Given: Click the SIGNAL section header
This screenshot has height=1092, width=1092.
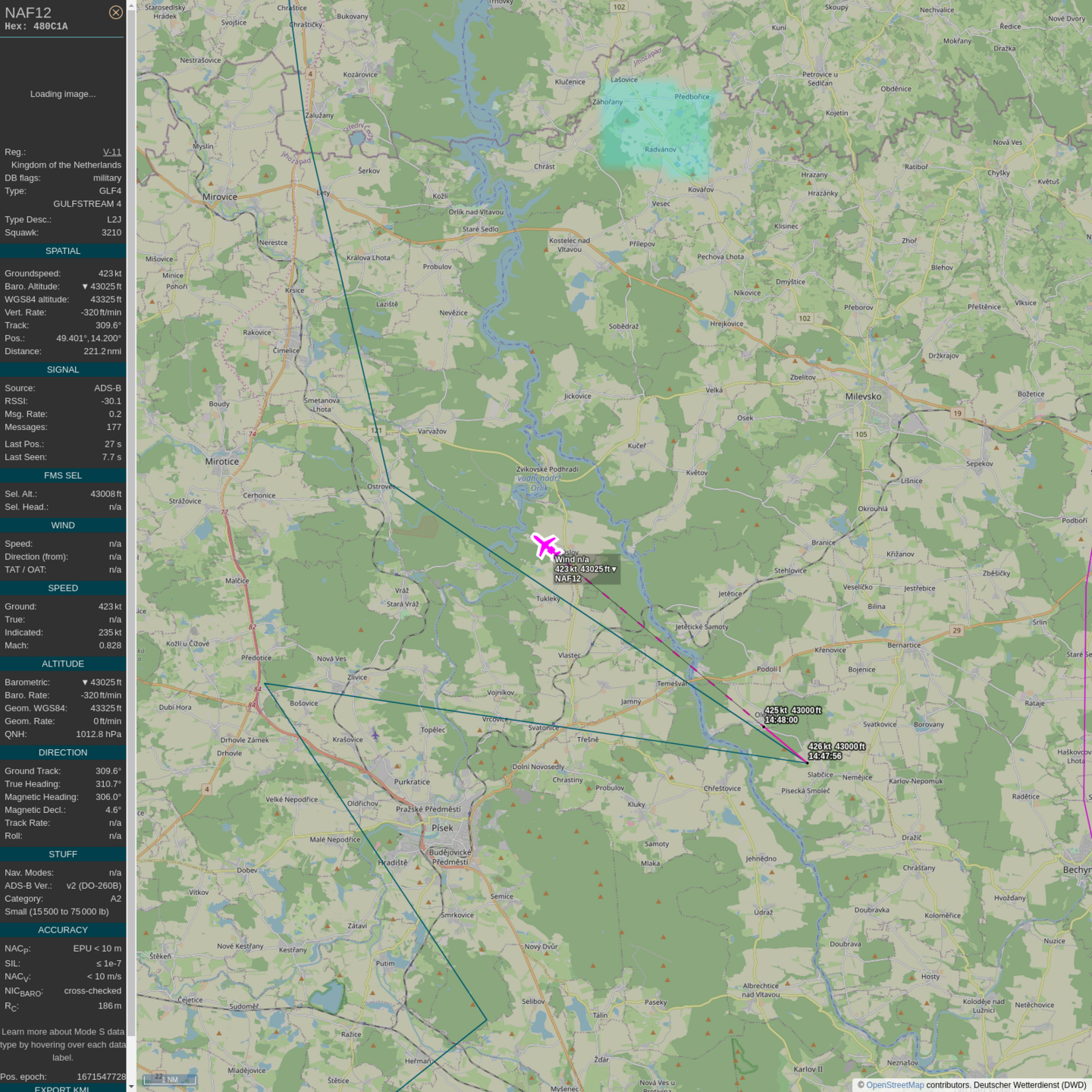Looking at the screenshot, I should tap(63, 370).
